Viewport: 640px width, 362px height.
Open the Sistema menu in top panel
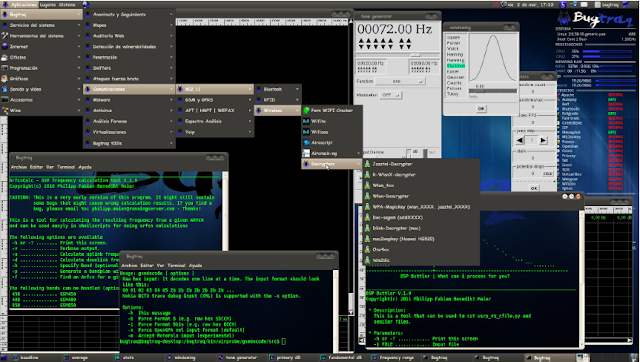[67, 5]
